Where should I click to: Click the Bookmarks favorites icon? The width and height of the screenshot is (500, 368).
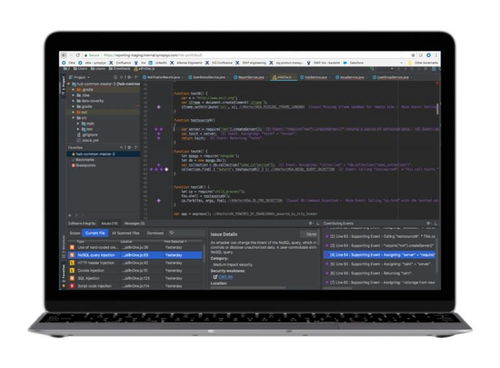[73, 160]
